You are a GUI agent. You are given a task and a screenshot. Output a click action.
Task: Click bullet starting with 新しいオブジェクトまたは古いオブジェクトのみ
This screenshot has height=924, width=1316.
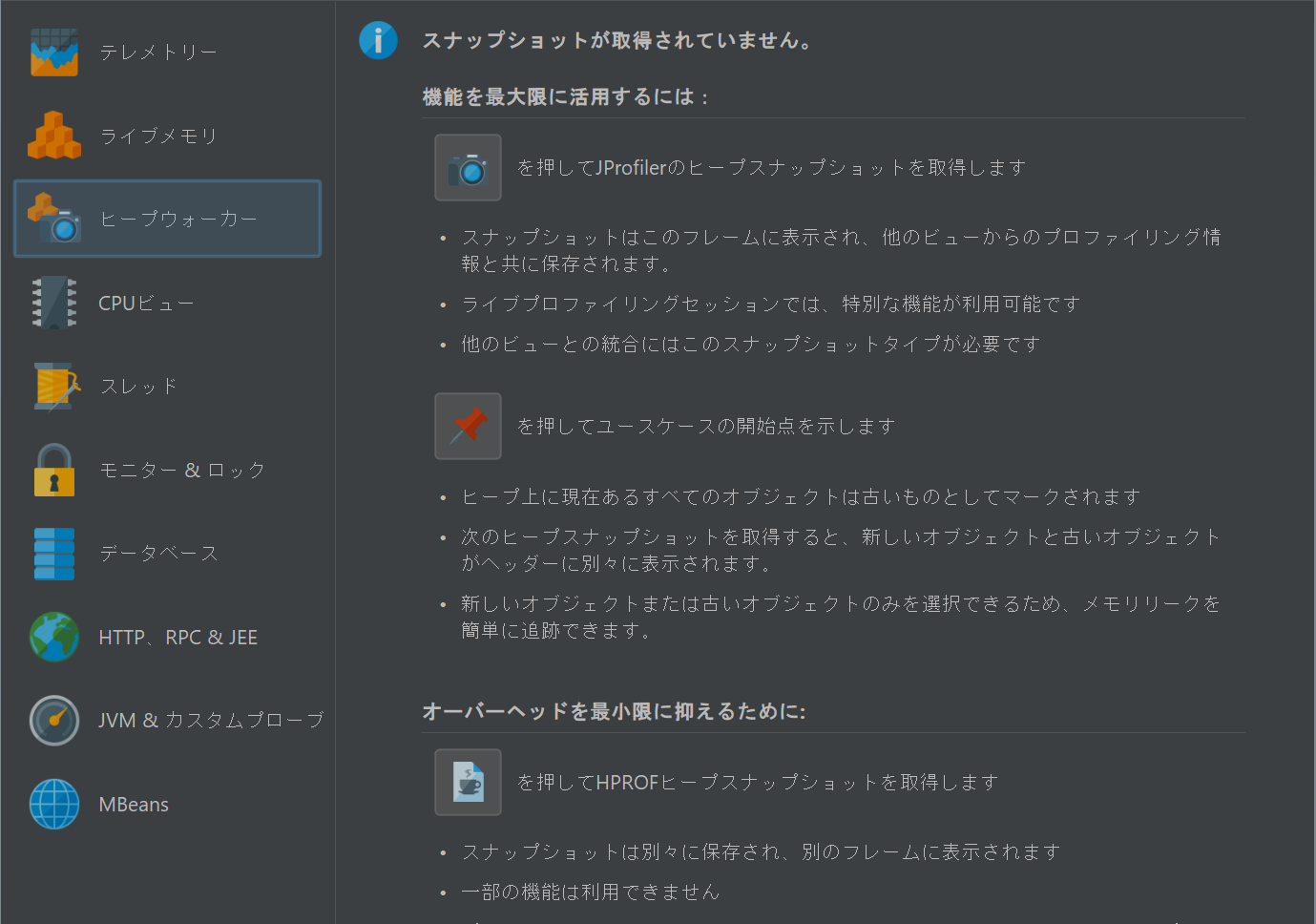(841, 617)
